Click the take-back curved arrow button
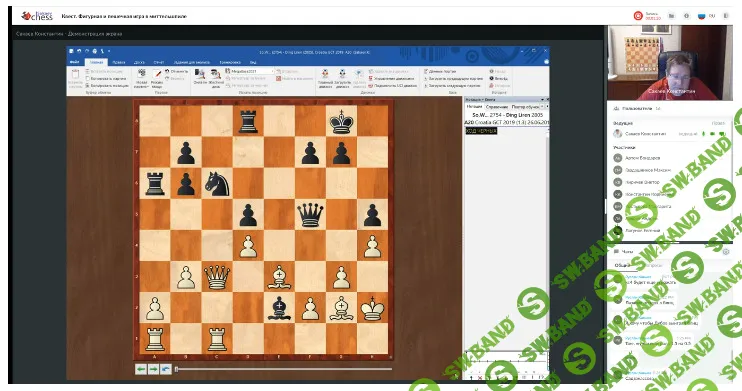The image size is (742, 391). pos(166,369)
